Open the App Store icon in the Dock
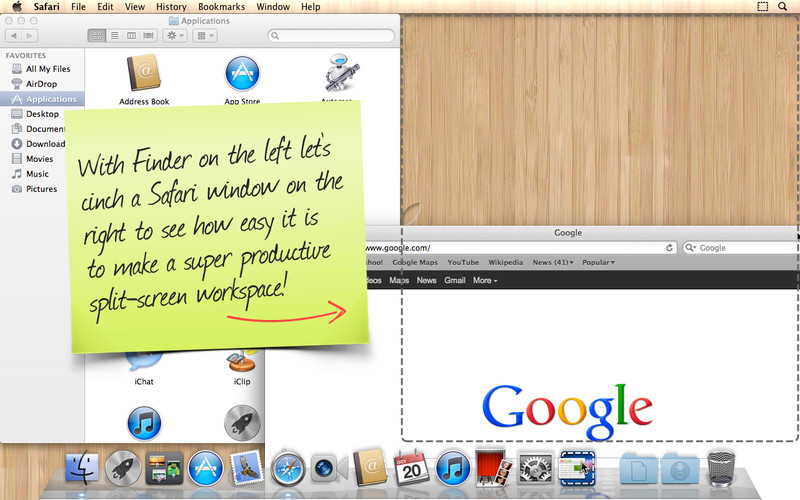The width and height of the screenshot is (800, 500). [x=206, y=467]
